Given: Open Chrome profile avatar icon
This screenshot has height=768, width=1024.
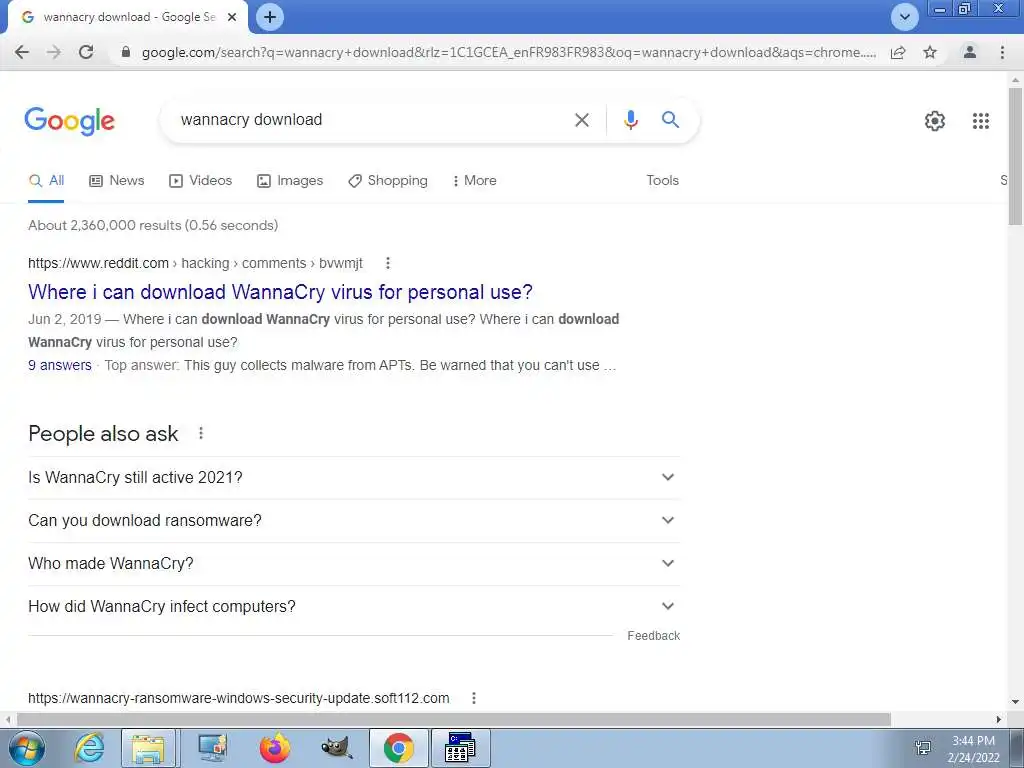Looking at the screenshot, I should (x=970, y=52).
